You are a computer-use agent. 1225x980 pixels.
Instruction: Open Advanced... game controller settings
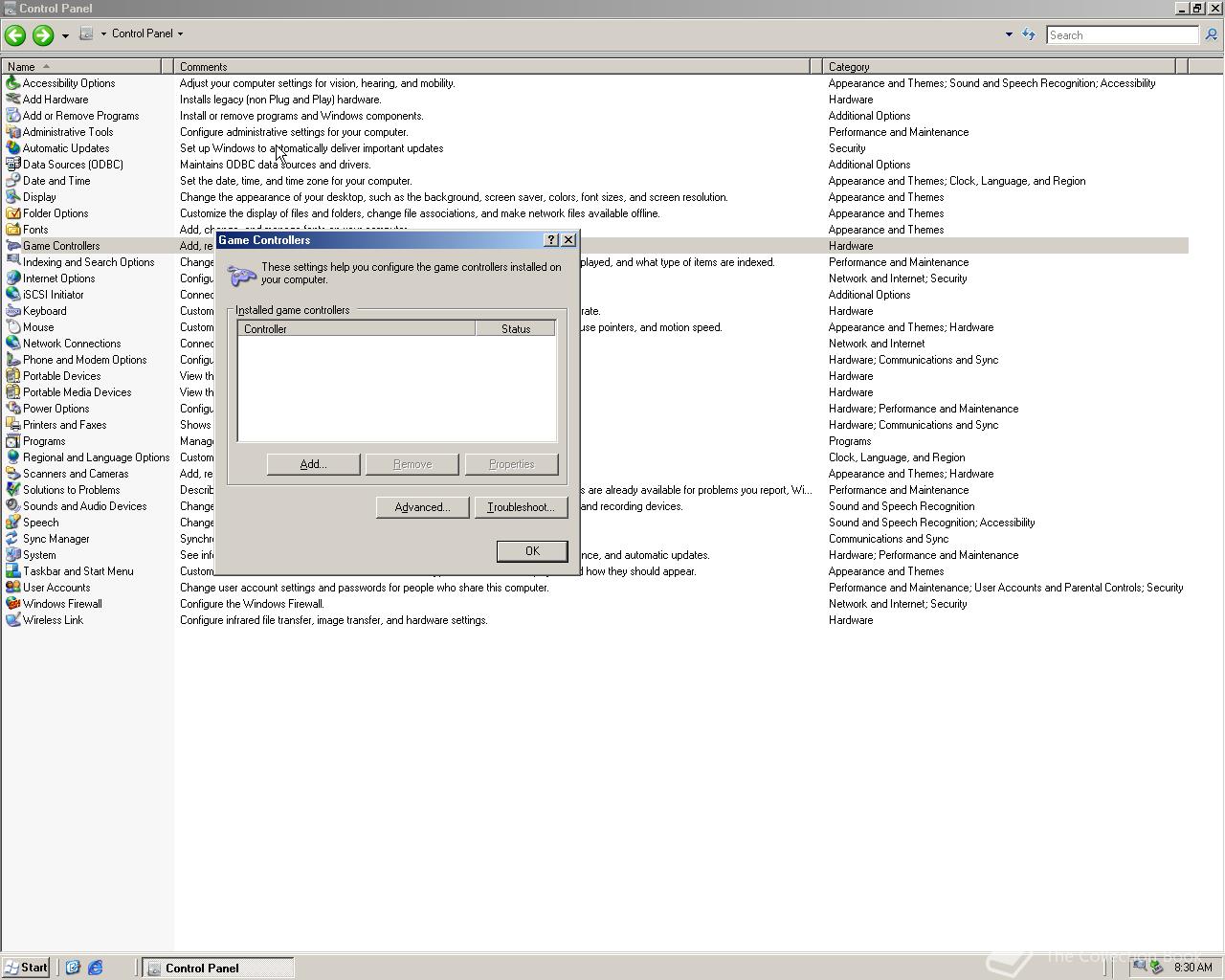pyautogui.click(x=422, y=507)
